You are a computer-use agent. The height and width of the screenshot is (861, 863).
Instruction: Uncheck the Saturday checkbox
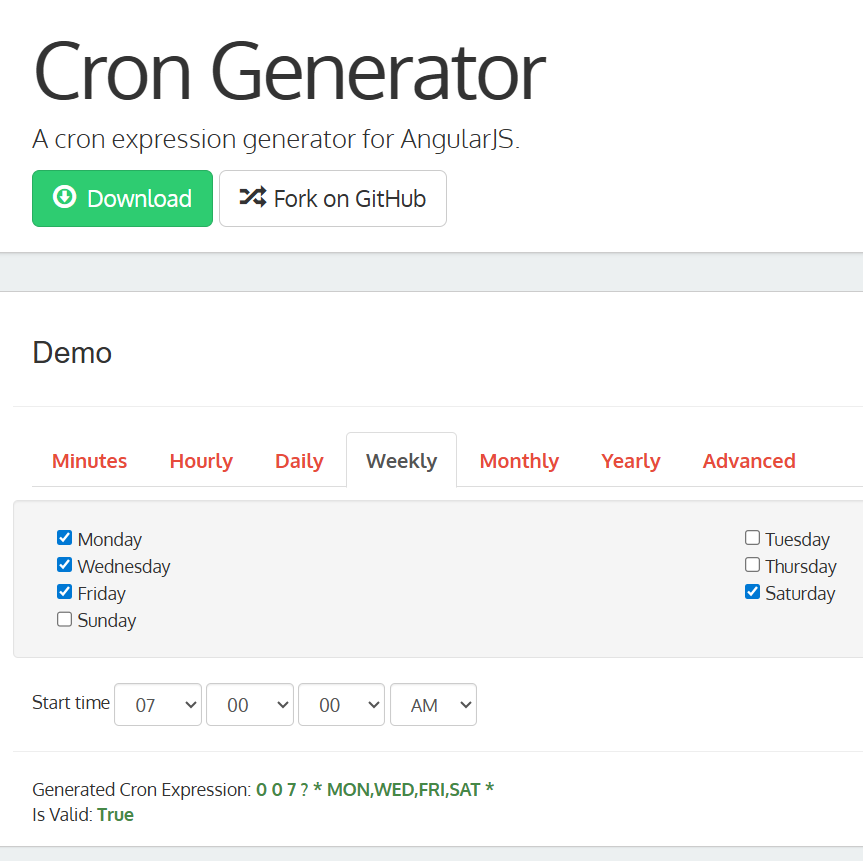(753, 592)
